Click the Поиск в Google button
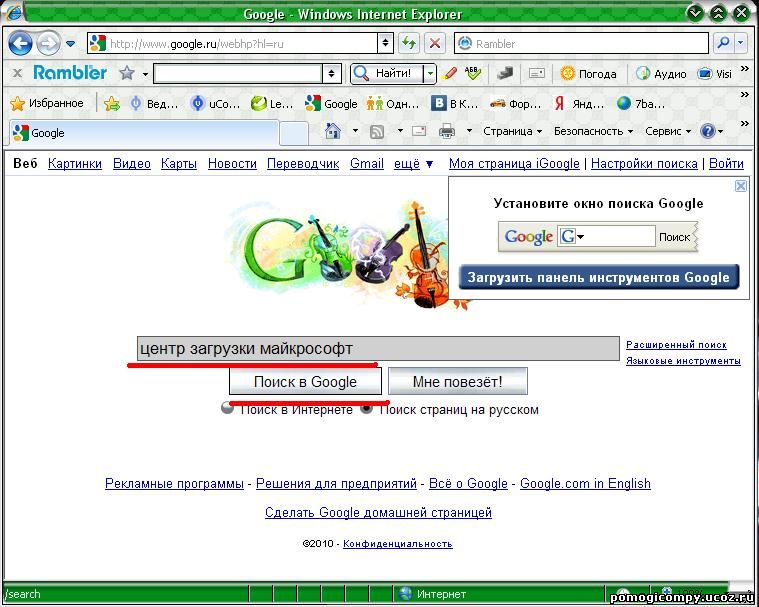This screenshot has width=759, height=607. 305,381
